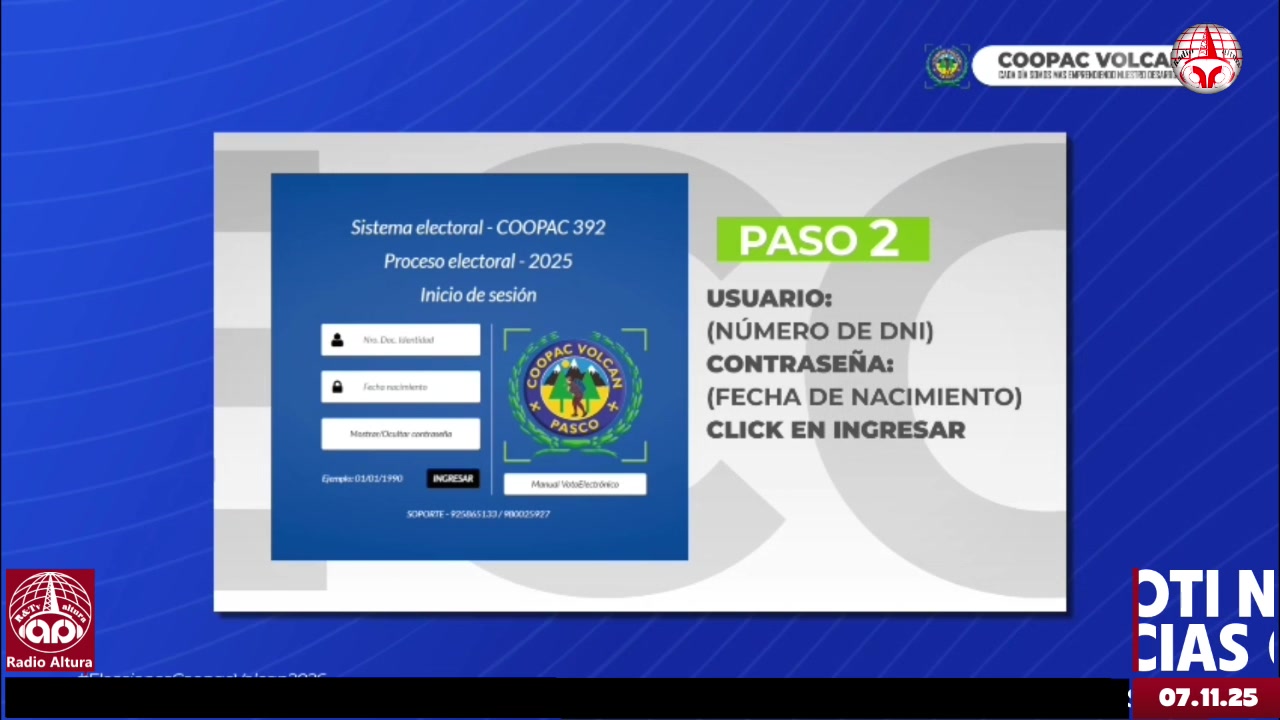Image resolution: width=1280 pixels, height=720 pixels.
Task: Click the padlock icon in password field
Action: click(x=338, y=387)
